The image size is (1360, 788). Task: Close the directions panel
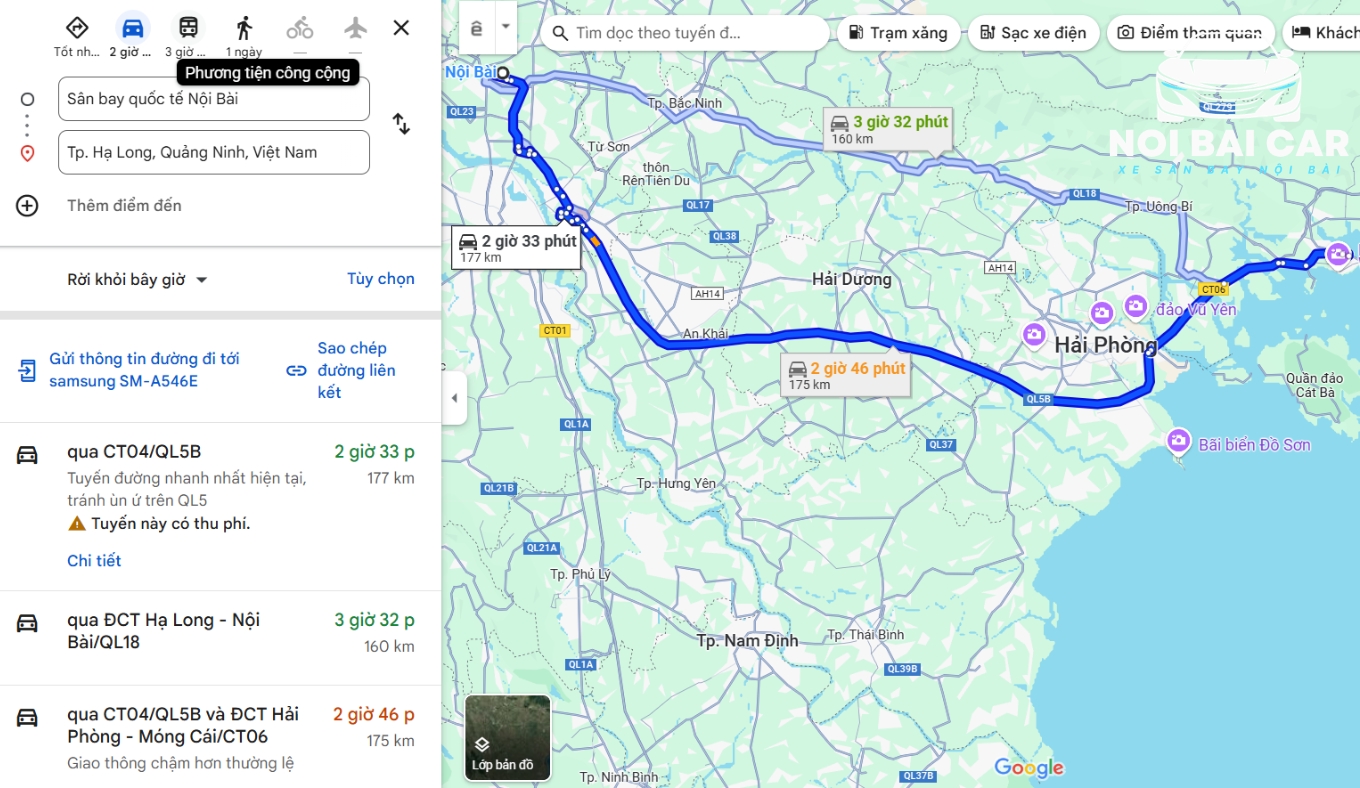coord(401,28)
